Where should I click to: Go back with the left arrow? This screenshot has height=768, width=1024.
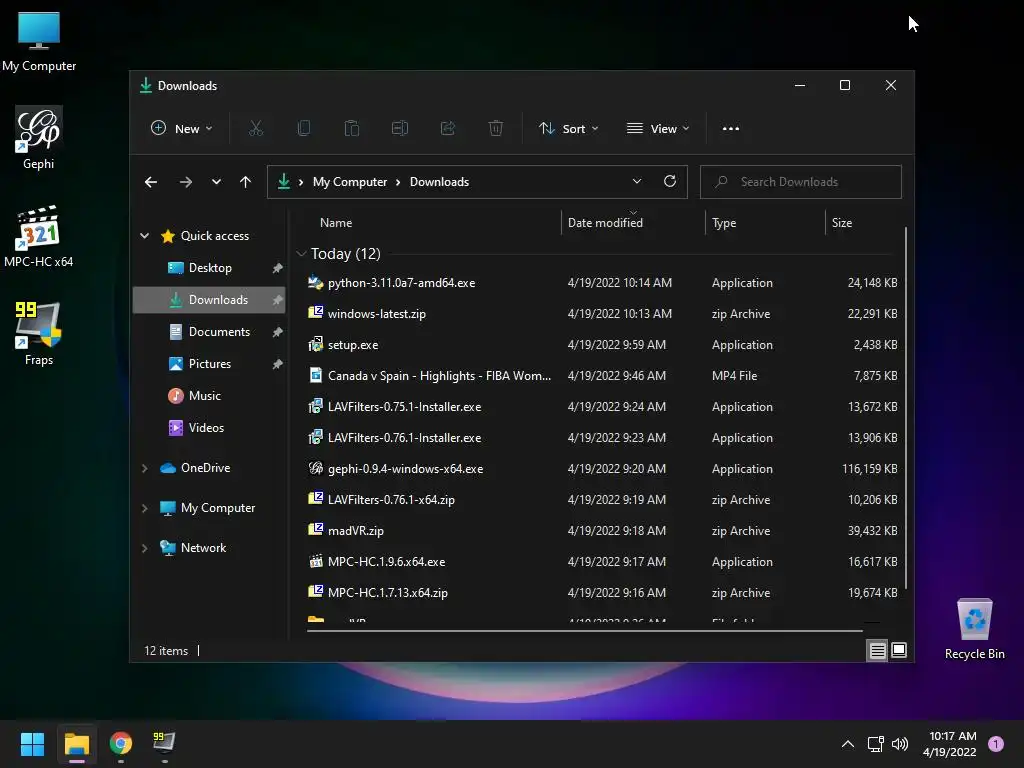(151, 182)
